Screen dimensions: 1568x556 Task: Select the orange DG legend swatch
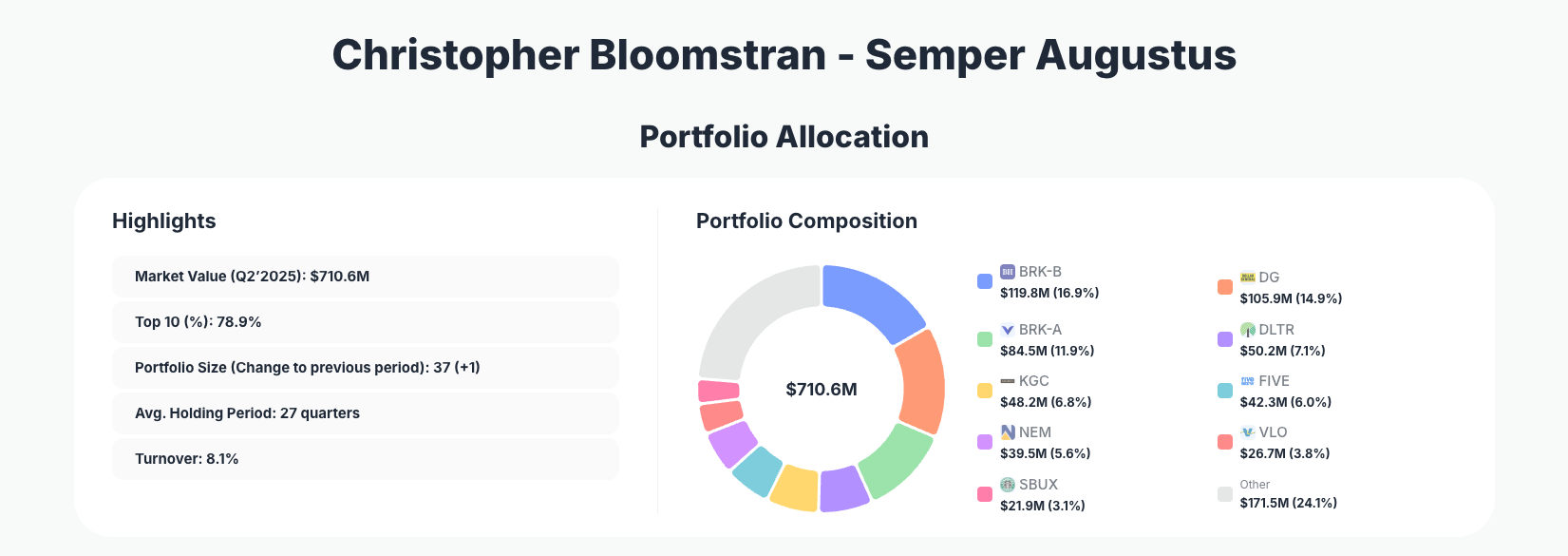(x=1225, y=287)
